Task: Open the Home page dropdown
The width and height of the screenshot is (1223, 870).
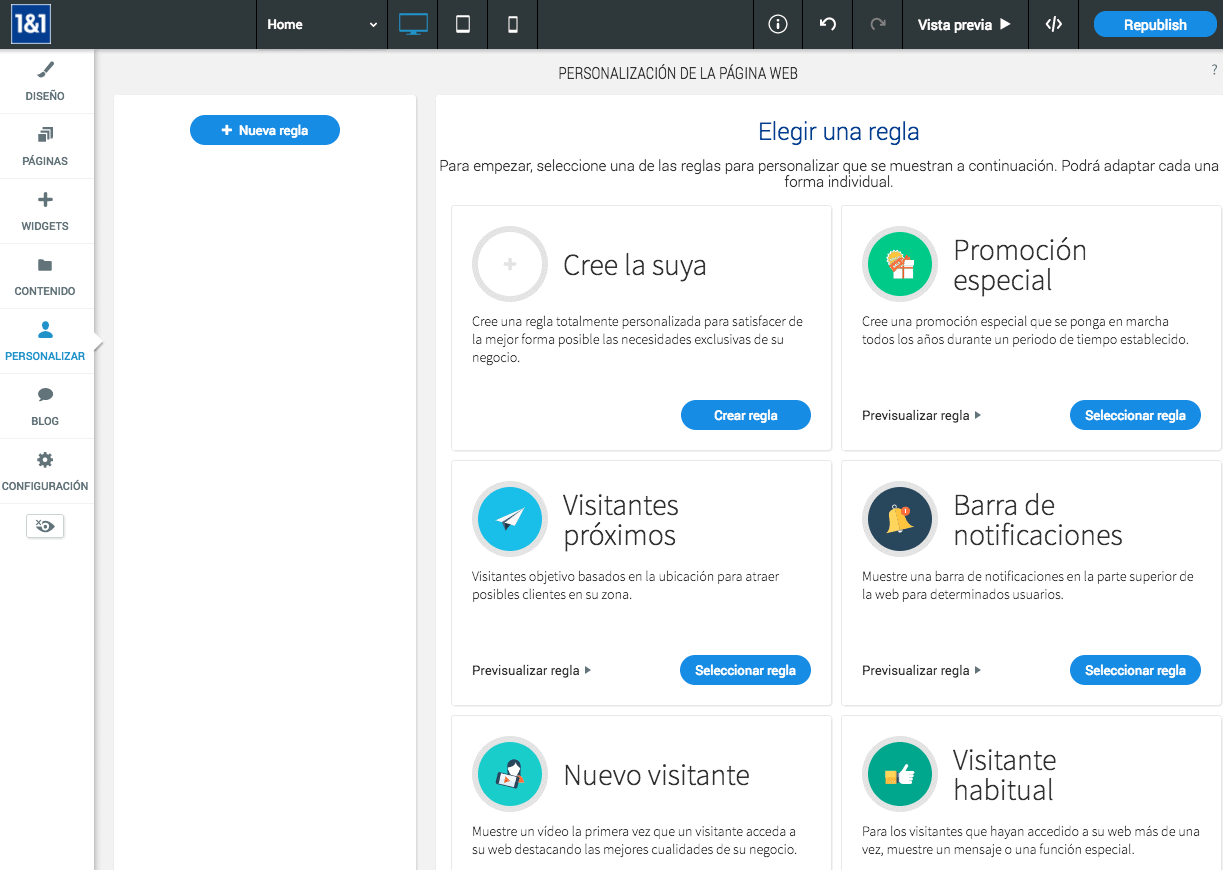Action: click(x=322, y=24)
